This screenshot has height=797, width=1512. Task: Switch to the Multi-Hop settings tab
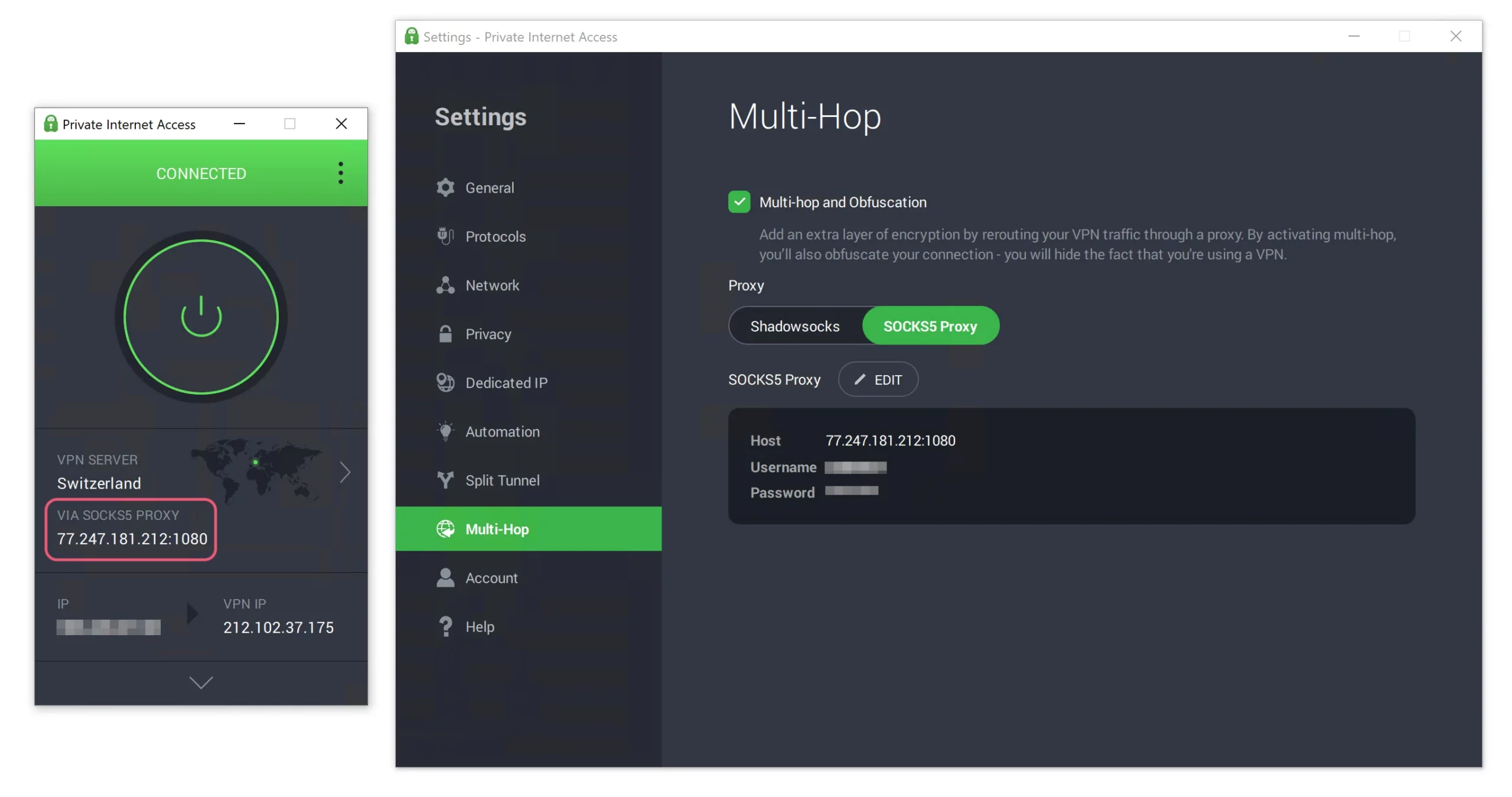coord(497,529)
